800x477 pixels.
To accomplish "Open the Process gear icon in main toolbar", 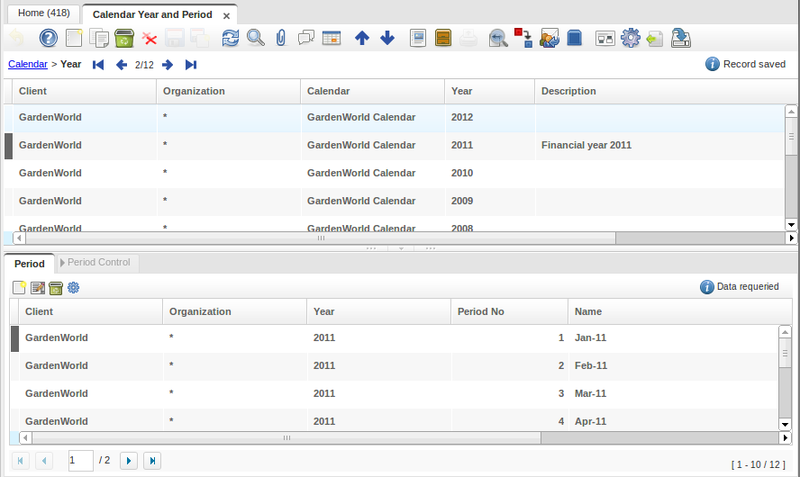I will click(x=630, y=39).
